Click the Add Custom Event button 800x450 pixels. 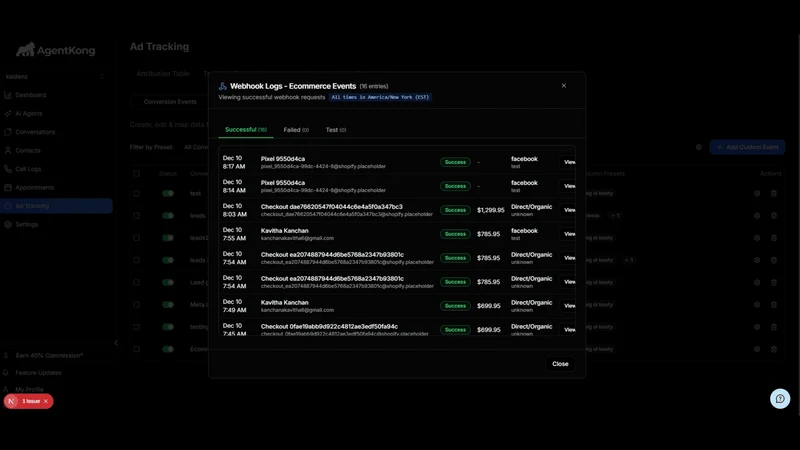point(747,147)
